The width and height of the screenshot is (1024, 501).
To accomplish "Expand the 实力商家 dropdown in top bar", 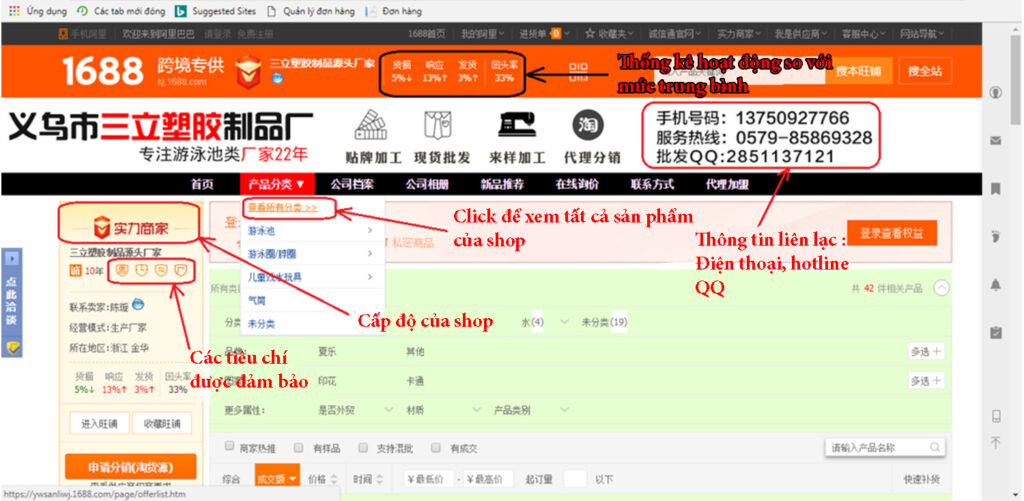I will tap(739, 33).
